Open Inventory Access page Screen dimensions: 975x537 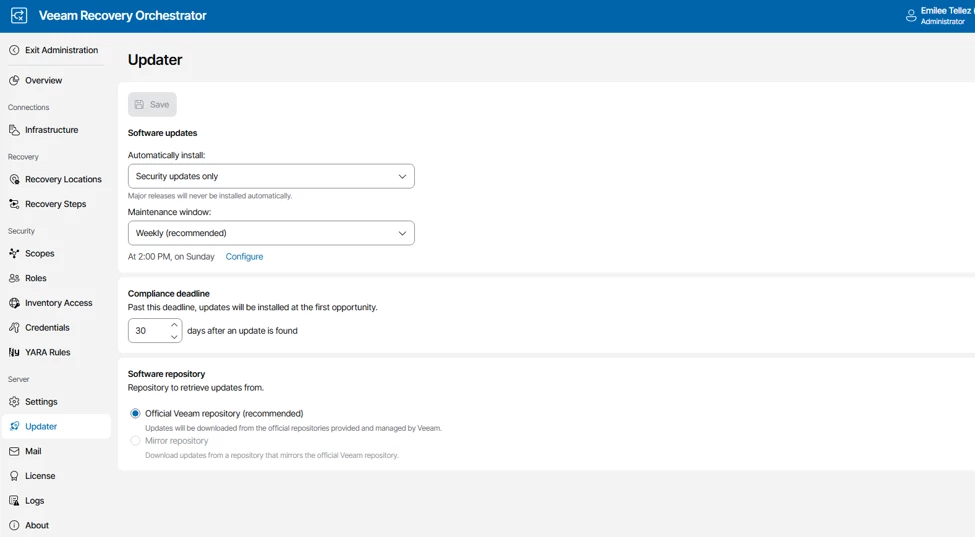pos(56,303)
